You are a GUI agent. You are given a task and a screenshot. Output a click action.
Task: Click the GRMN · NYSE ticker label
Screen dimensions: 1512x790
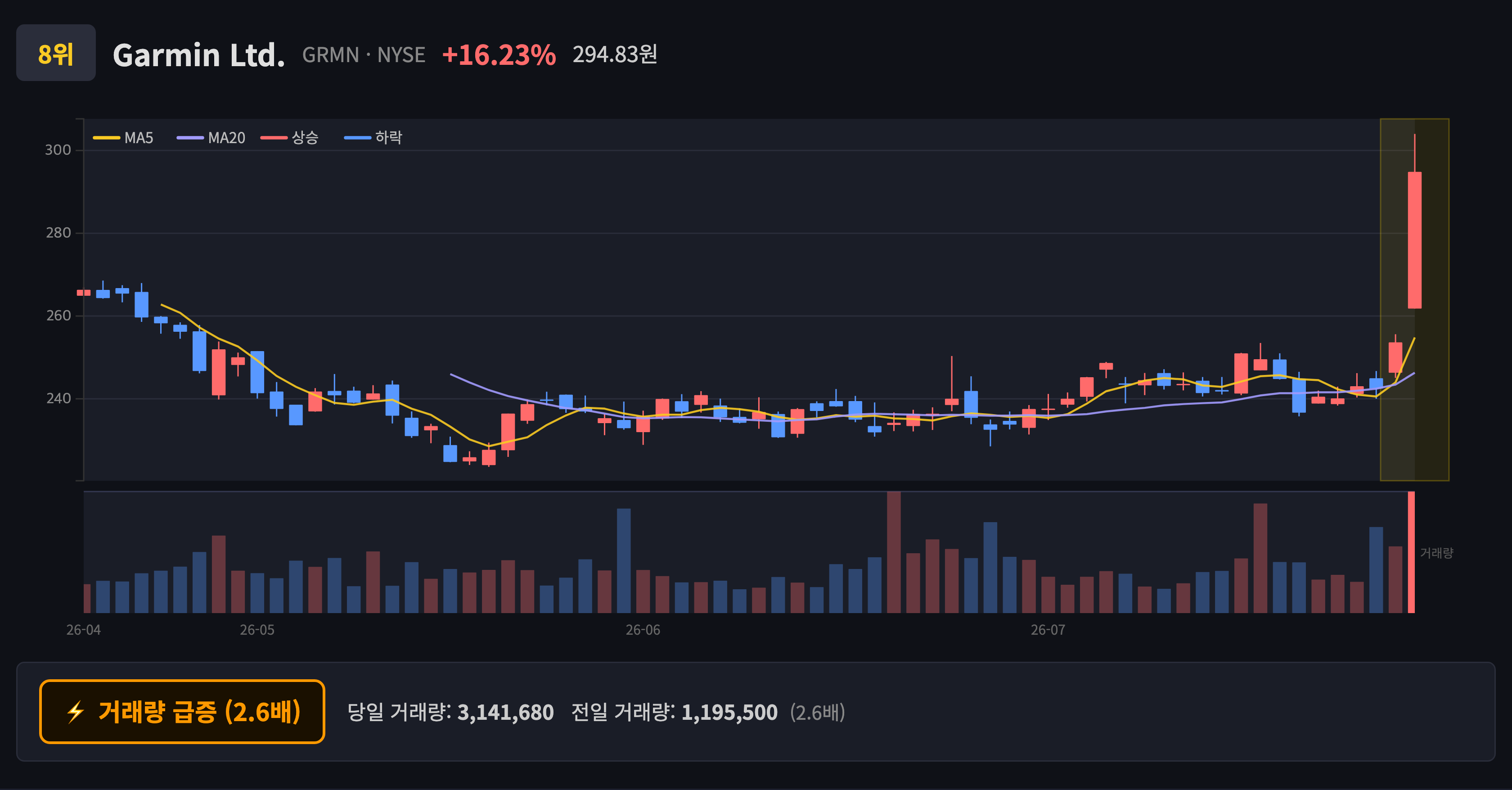click(364, 55)
